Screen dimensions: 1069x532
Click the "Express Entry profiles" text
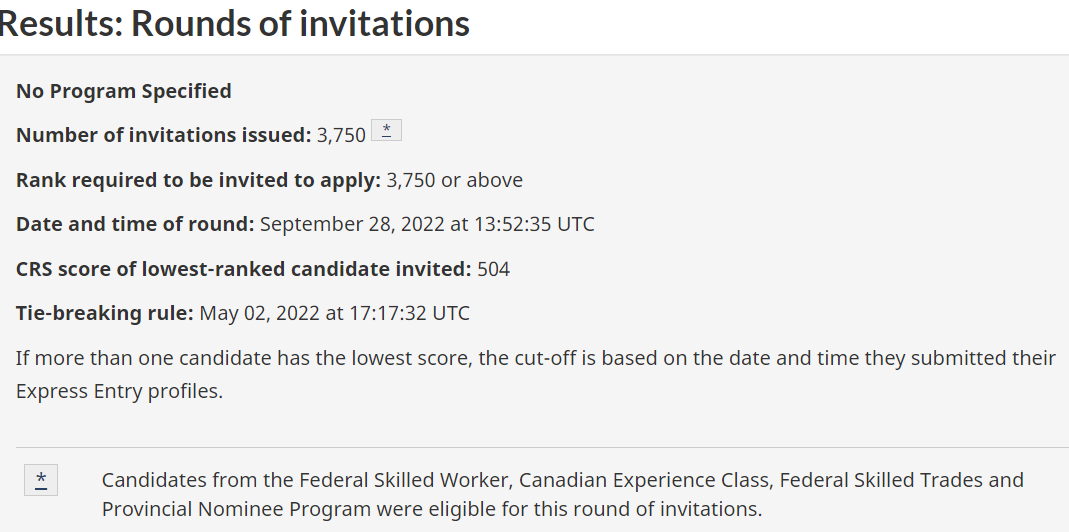pos(119,391)
